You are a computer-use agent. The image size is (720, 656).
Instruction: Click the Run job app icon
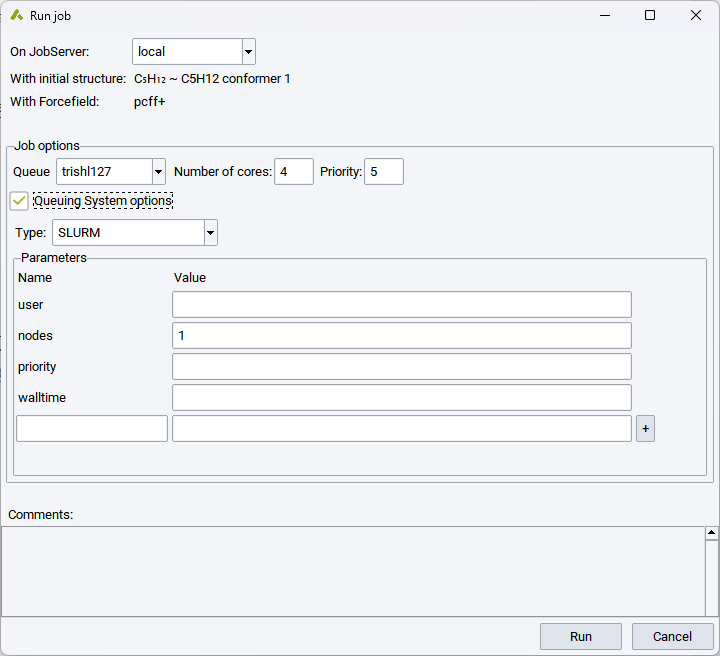17,15
